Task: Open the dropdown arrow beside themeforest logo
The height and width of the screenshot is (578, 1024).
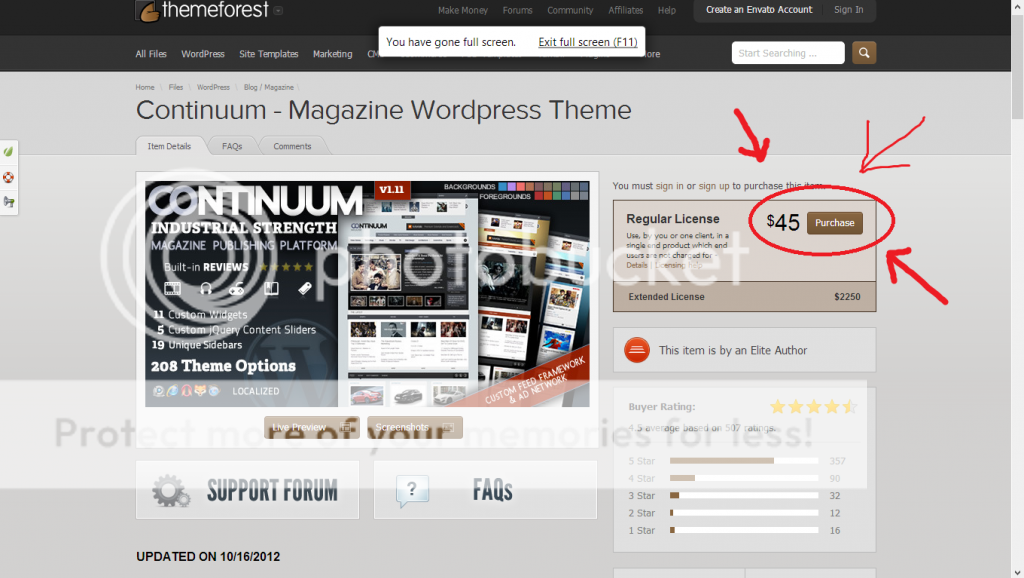Action: [x=278, y=10]
